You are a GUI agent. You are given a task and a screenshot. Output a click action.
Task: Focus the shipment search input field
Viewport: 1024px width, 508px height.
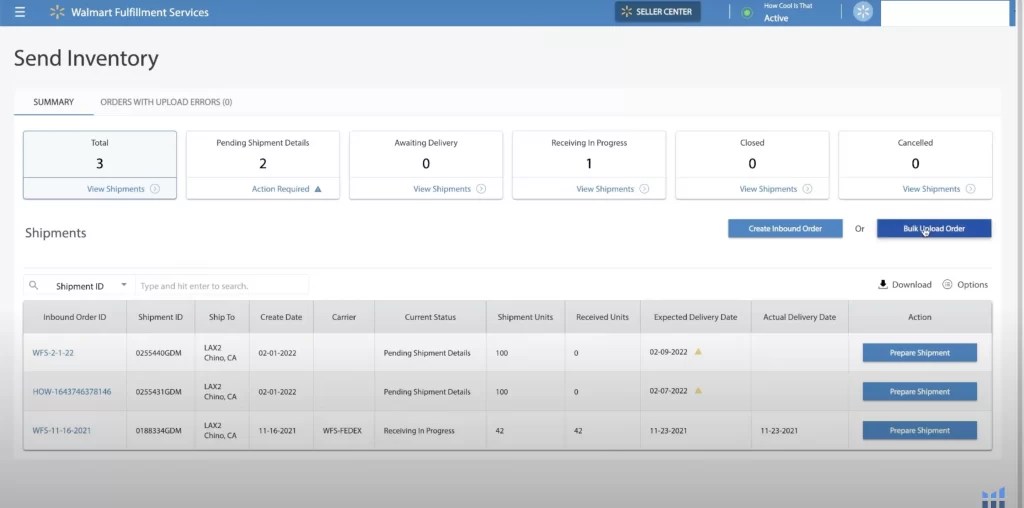221,285
